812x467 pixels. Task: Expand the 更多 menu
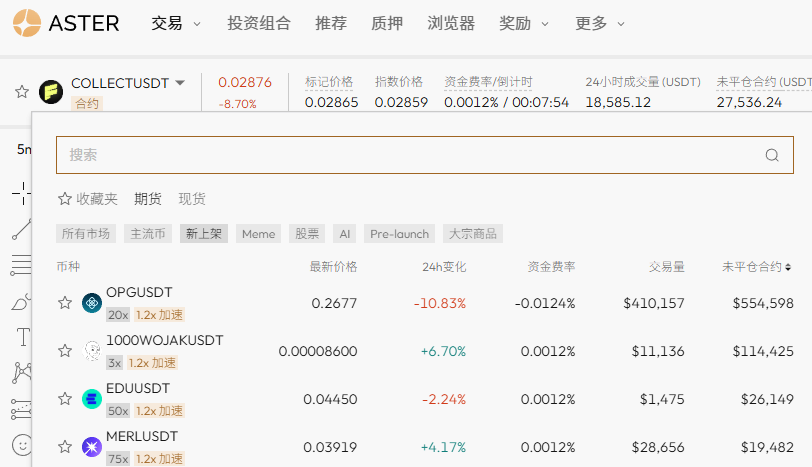tap(600, 23)
